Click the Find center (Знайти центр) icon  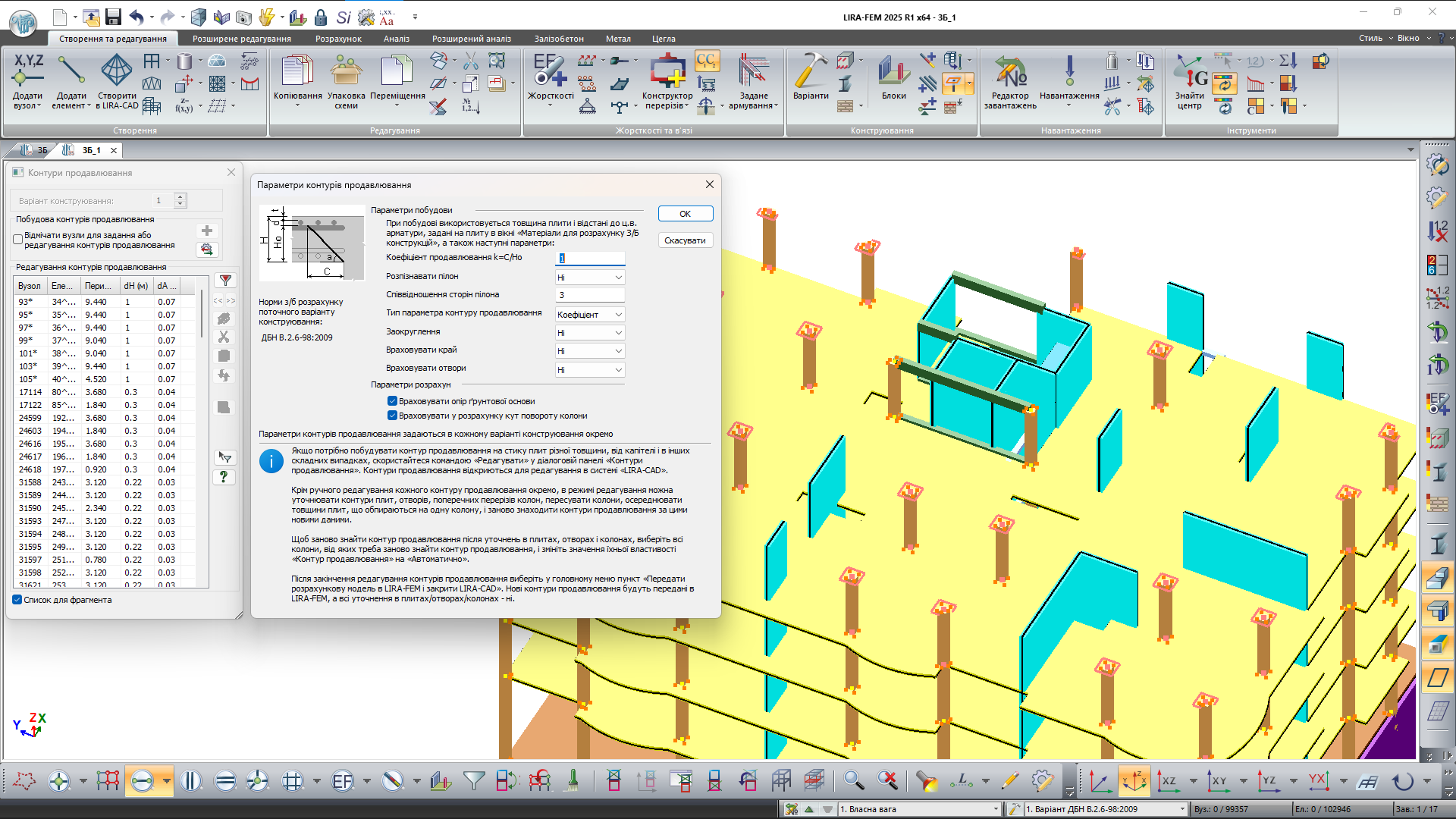(1189, 72)
